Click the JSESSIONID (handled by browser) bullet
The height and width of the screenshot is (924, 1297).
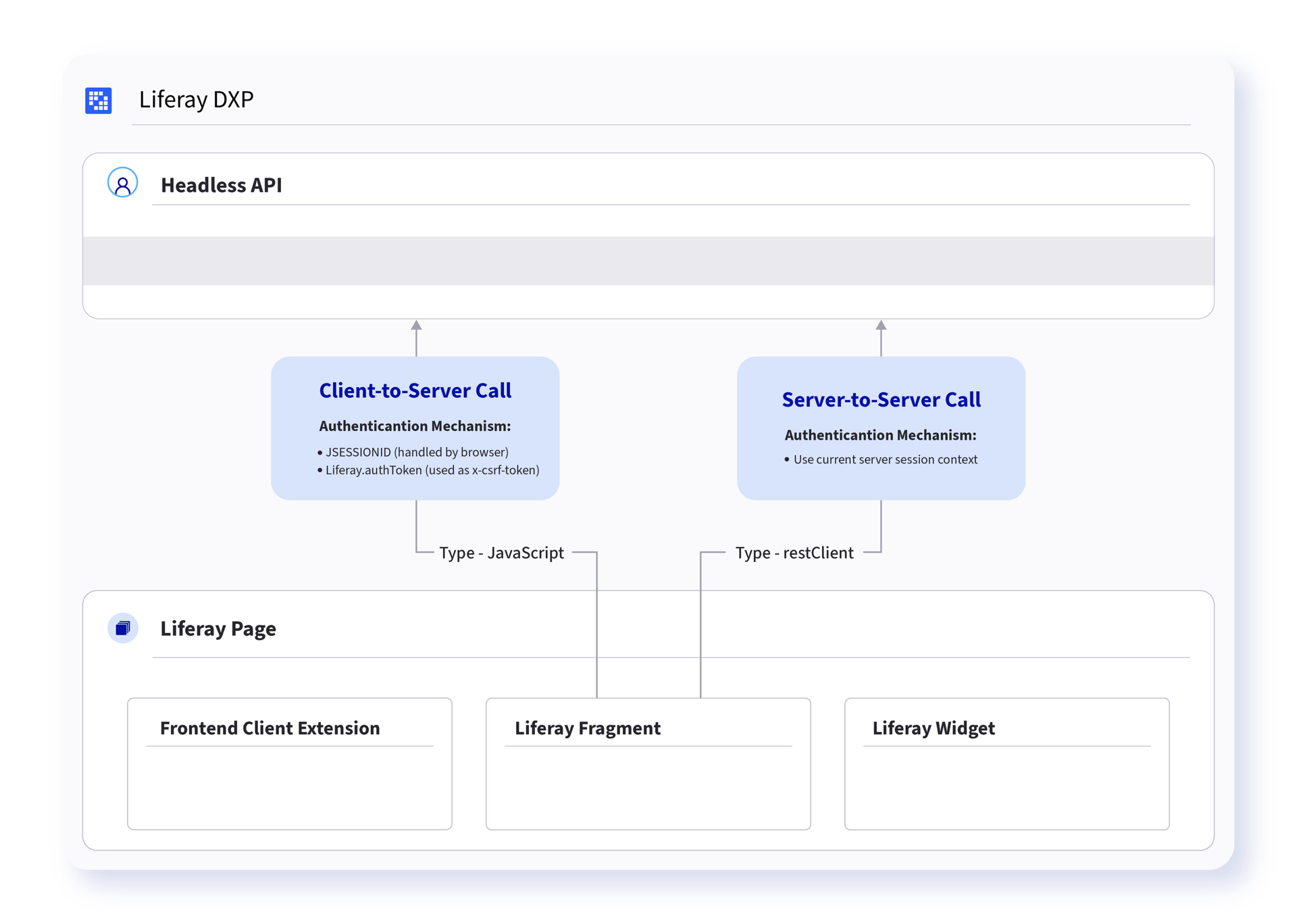(x=413, y=452)
